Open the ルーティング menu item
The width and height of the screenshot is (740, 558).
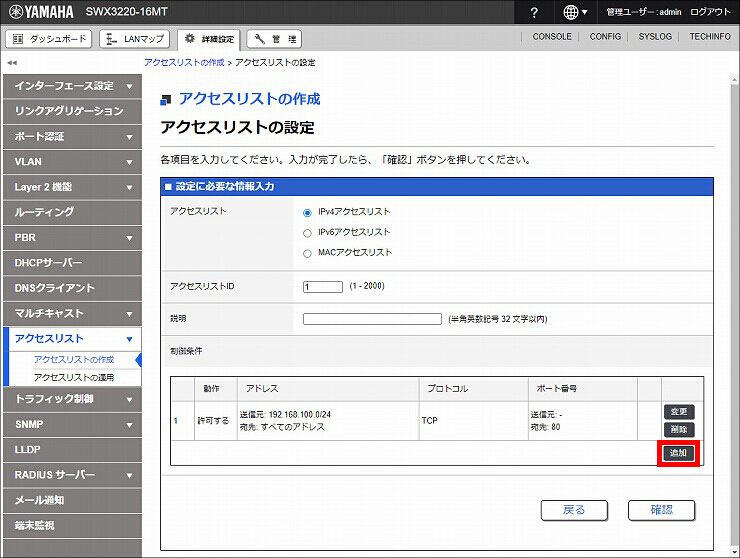tap(72, 212)
